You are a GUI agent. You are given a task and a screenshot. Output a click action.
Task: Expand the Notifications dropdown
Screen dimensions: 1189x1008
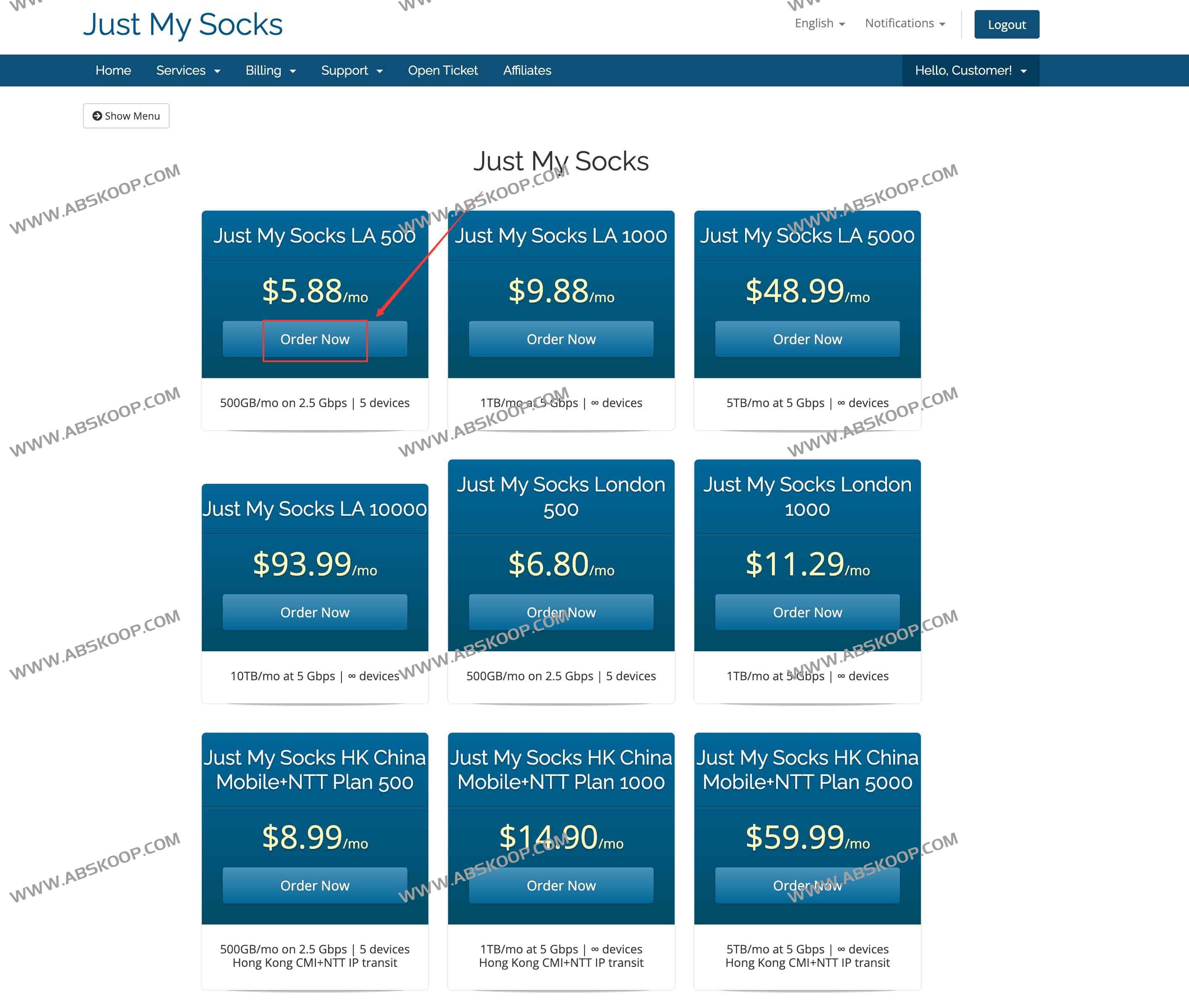click(x=905, y=24)
